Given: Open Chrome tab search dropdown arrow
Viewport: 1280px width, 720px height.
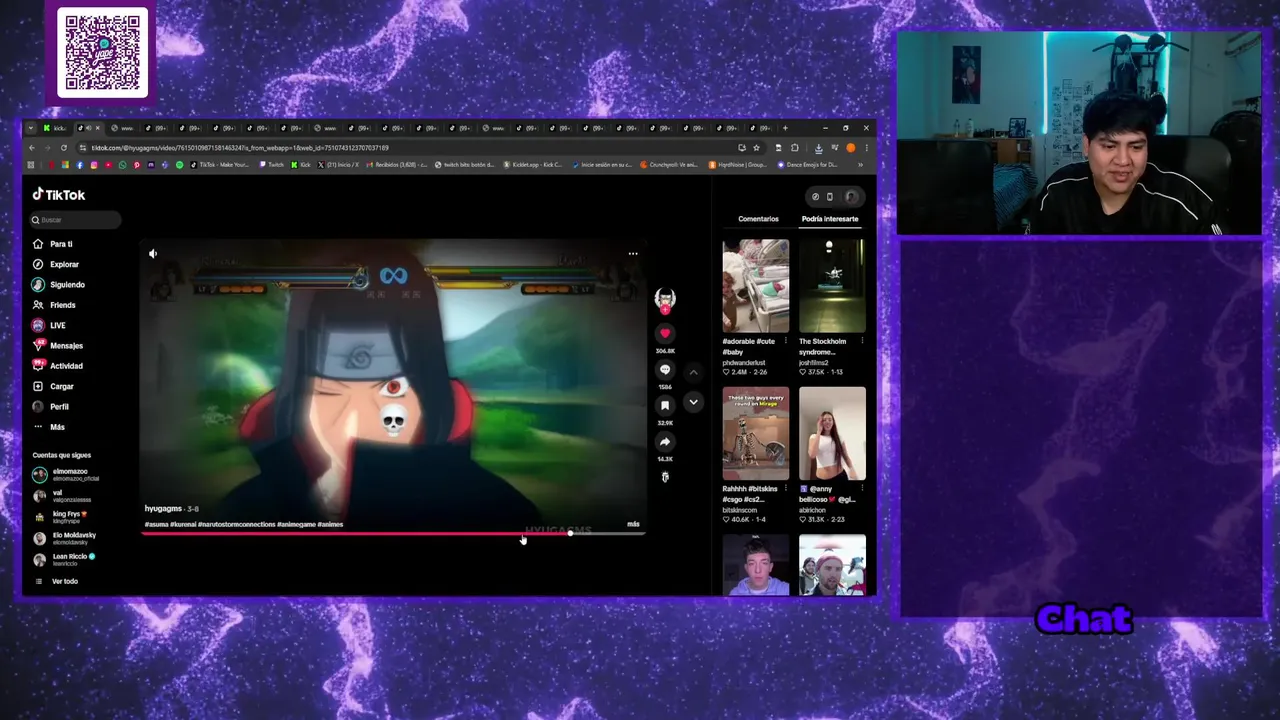Looking at the screenshot, I should pos(31,128).
